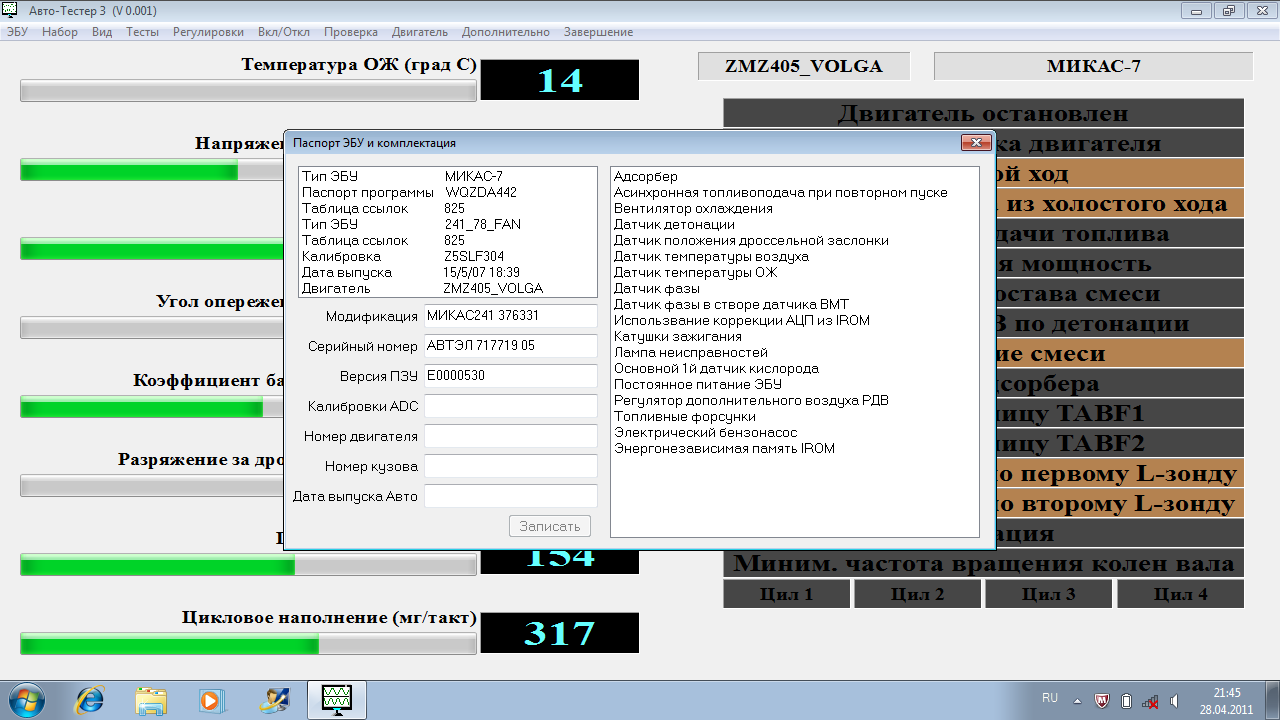
Task: Click the Номер двигателя input field
Action: [x=511, y=436]
